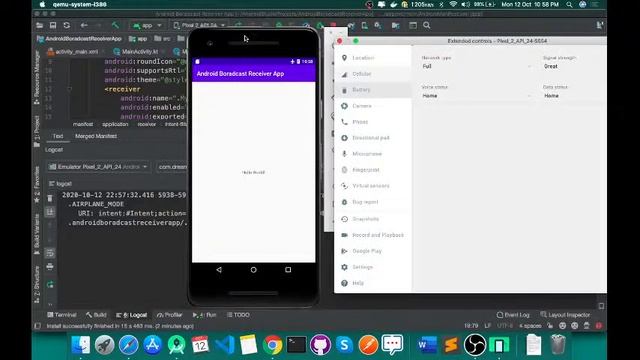Open the Event Log panel
The height and width of the screenshot is (360, 640).
click(x=513, y=315)
